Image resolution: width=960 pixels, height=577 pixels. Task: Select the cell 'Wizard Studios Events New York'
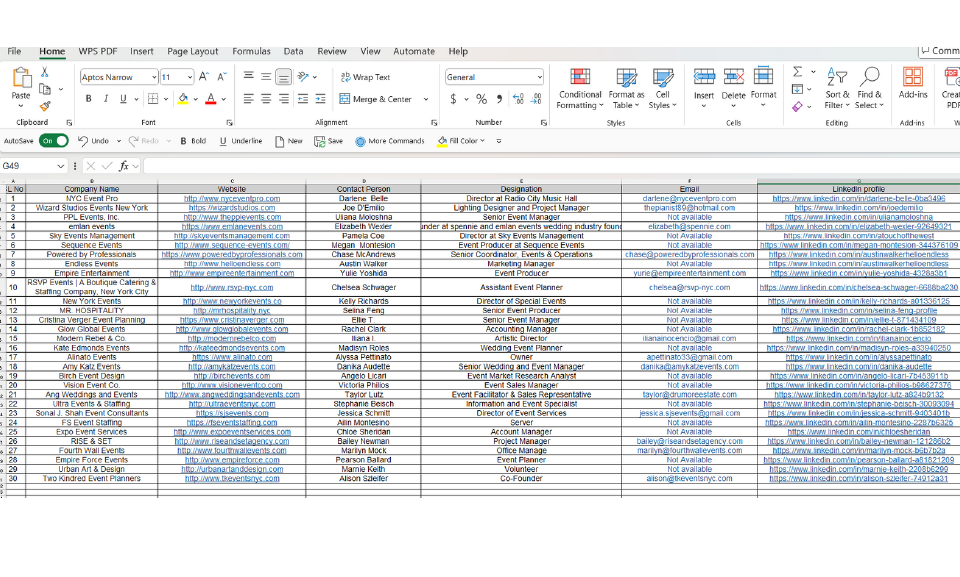tap(92, 208)
